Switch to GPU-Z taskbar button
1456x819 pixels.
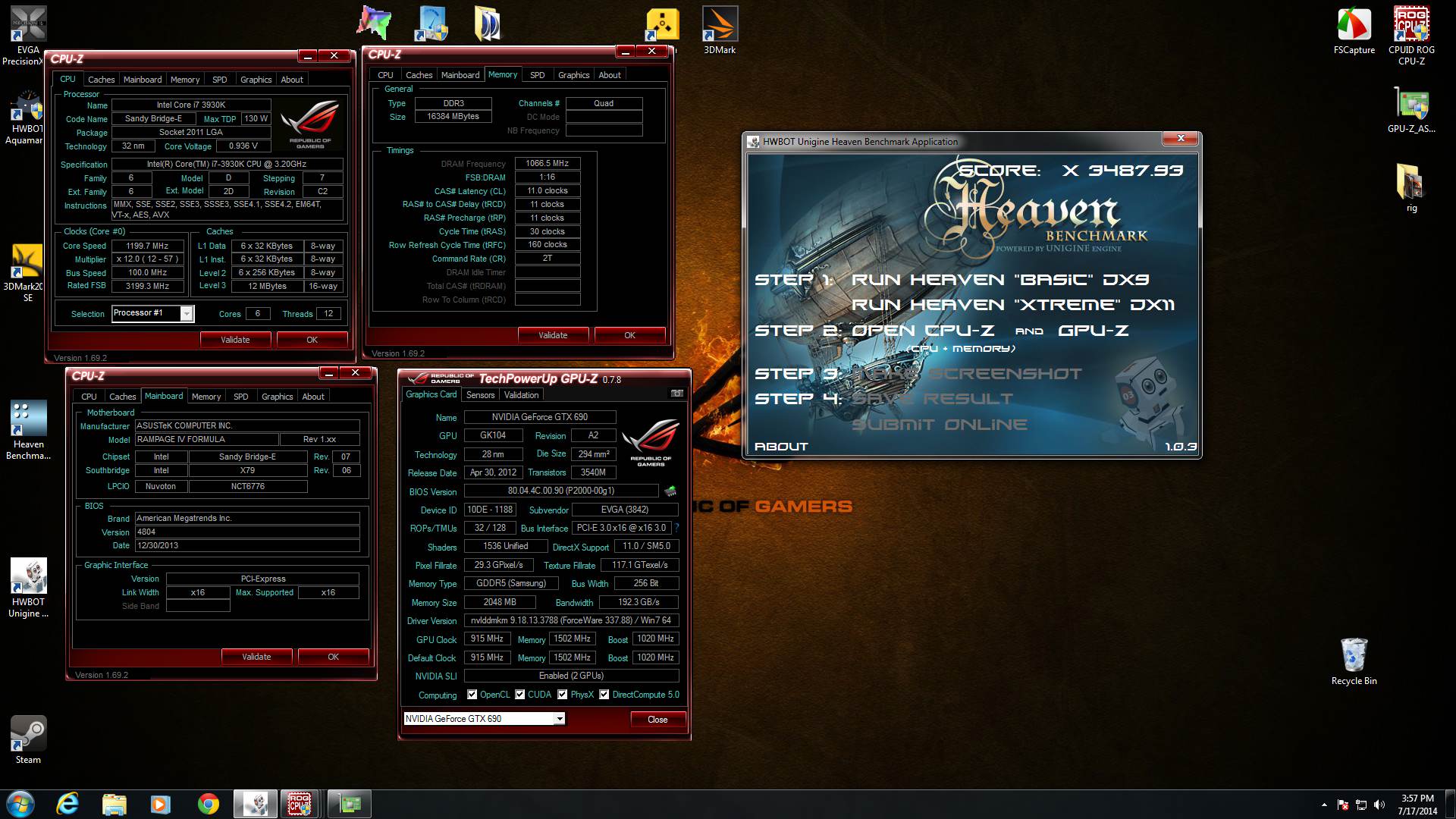pyautogui.click(x=350, y=804)
